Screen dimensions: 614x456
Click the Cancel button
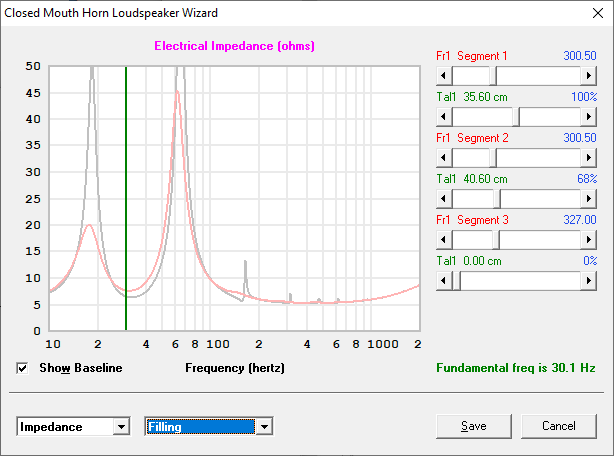click(x=559, y=426)
